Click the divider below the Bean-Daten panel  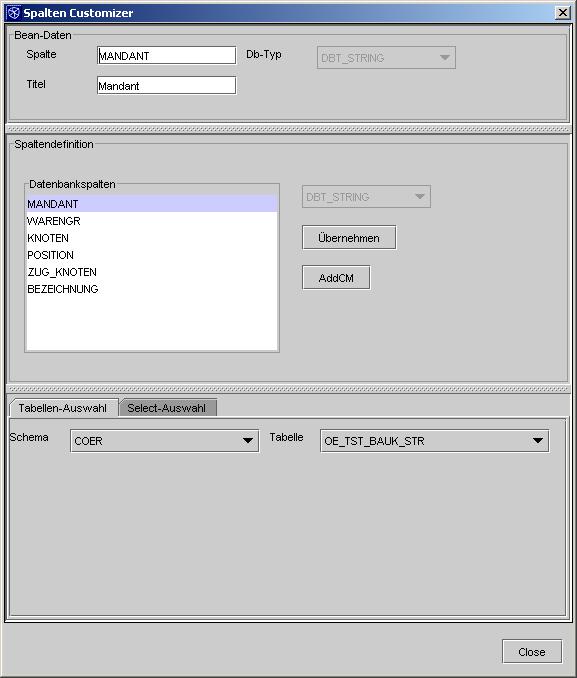click(x=288, y=129)
